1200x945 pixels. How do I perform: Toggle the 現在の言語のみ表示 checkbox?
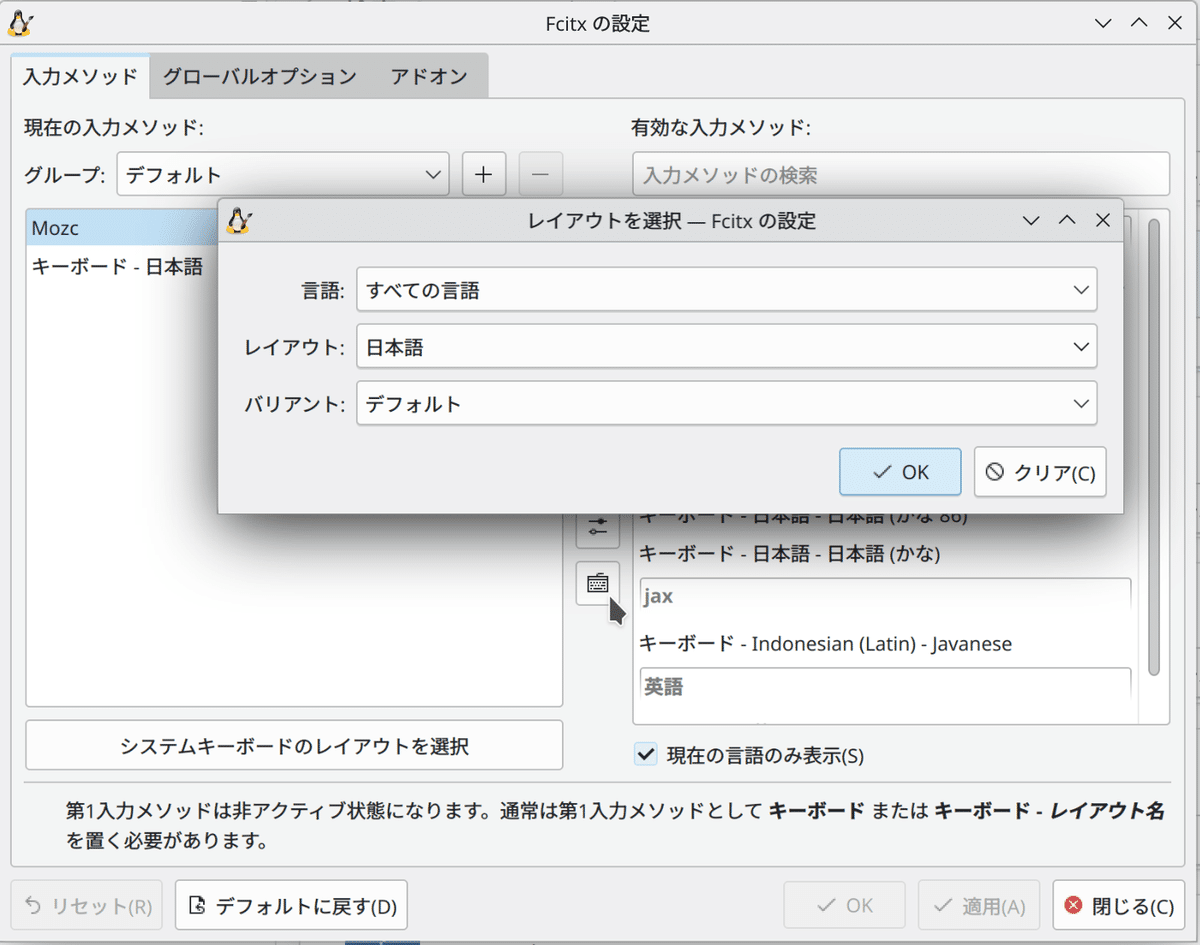point(646,755)
